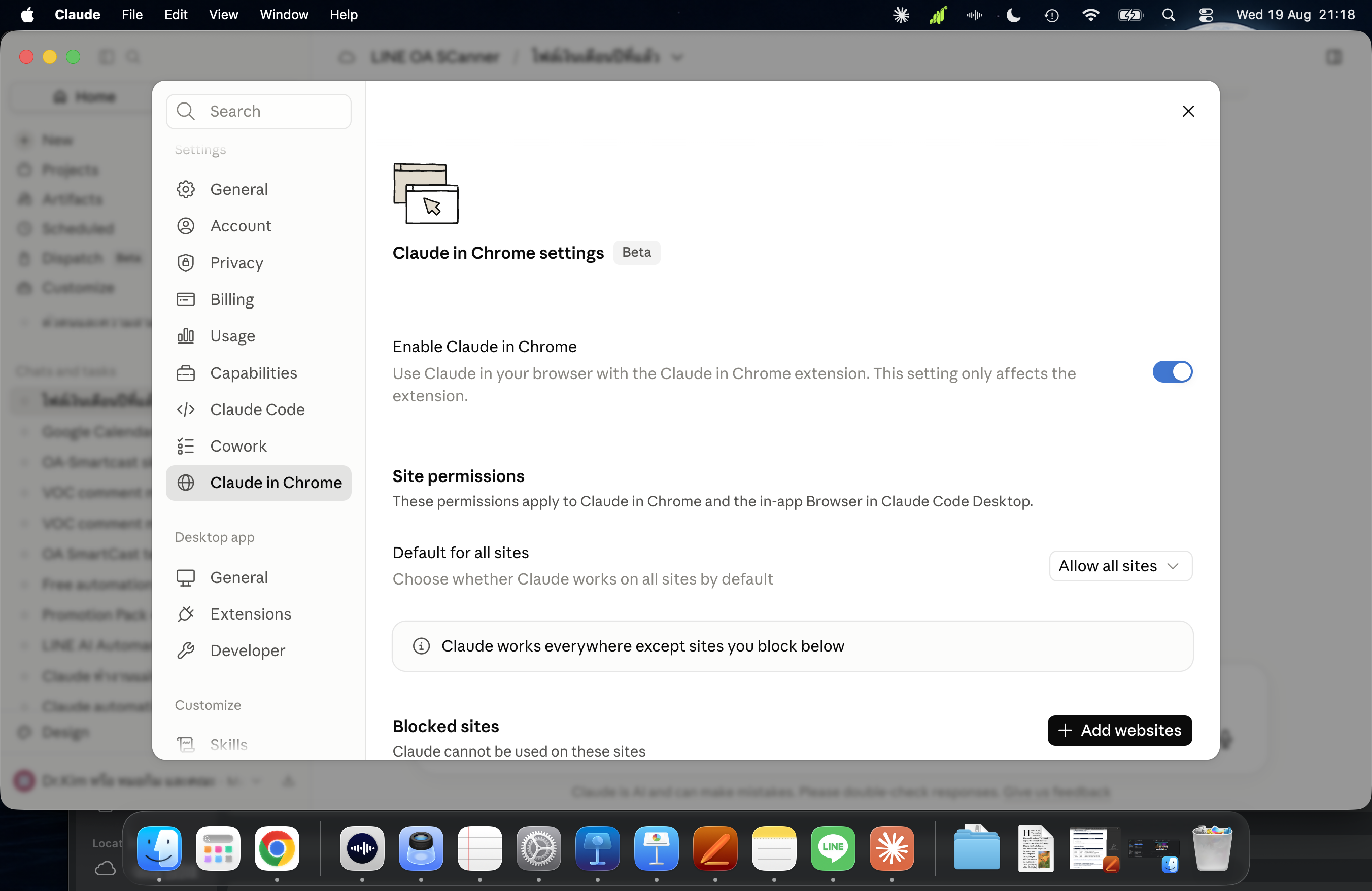Open the Claude app menu
The image size is (1372, 891).
pos(77,14)
